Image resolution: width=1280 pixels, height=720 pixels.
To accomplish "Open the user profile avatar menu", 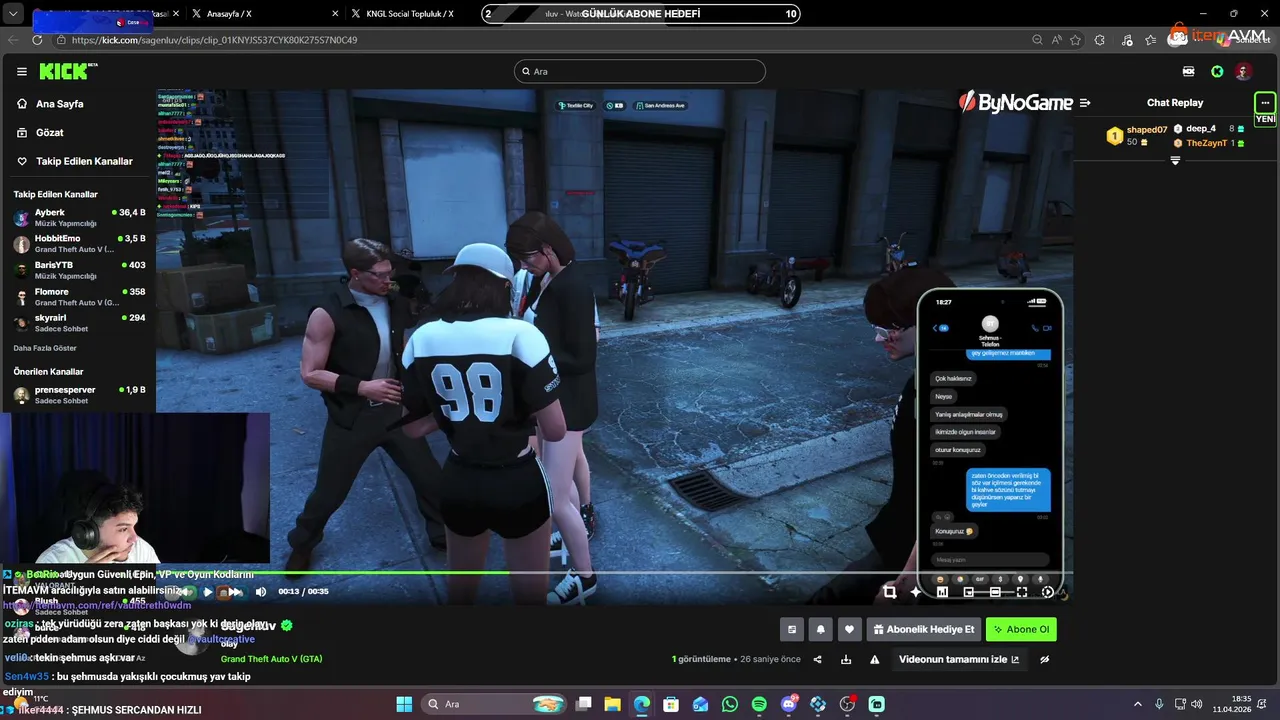I will 1243,71.
